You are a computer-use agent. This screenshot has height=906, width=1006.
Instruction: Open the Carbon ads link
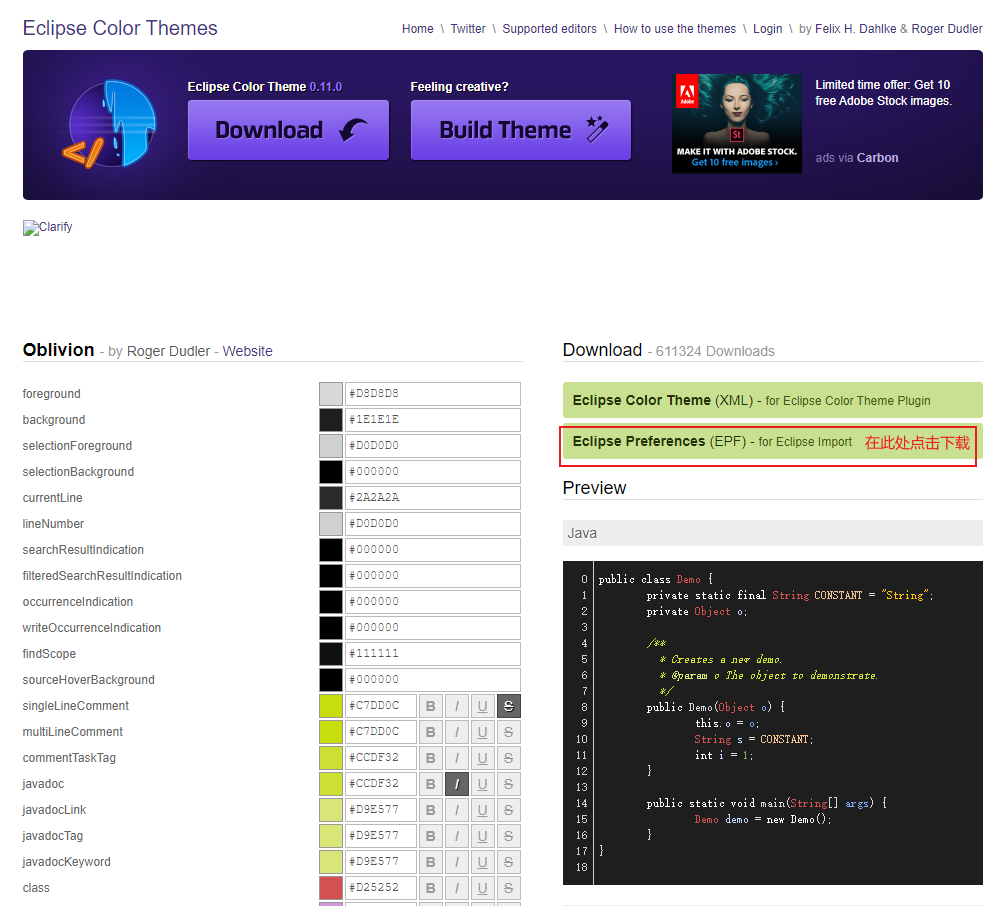click(877, 158)
